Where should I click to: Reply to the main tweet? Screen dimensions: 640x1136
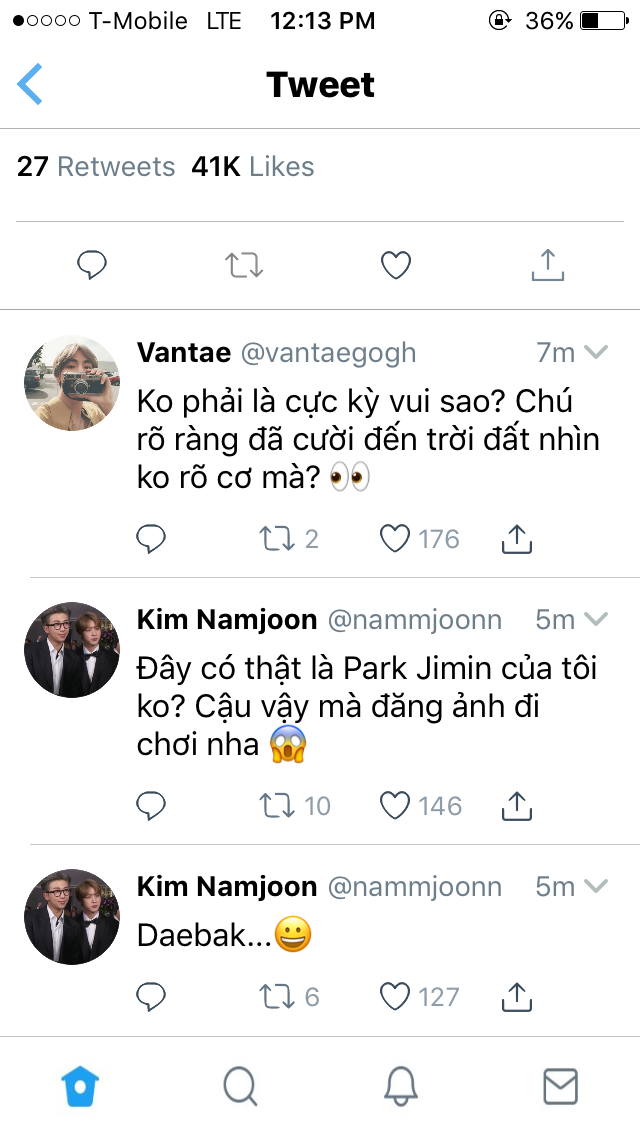click(92, 265)
